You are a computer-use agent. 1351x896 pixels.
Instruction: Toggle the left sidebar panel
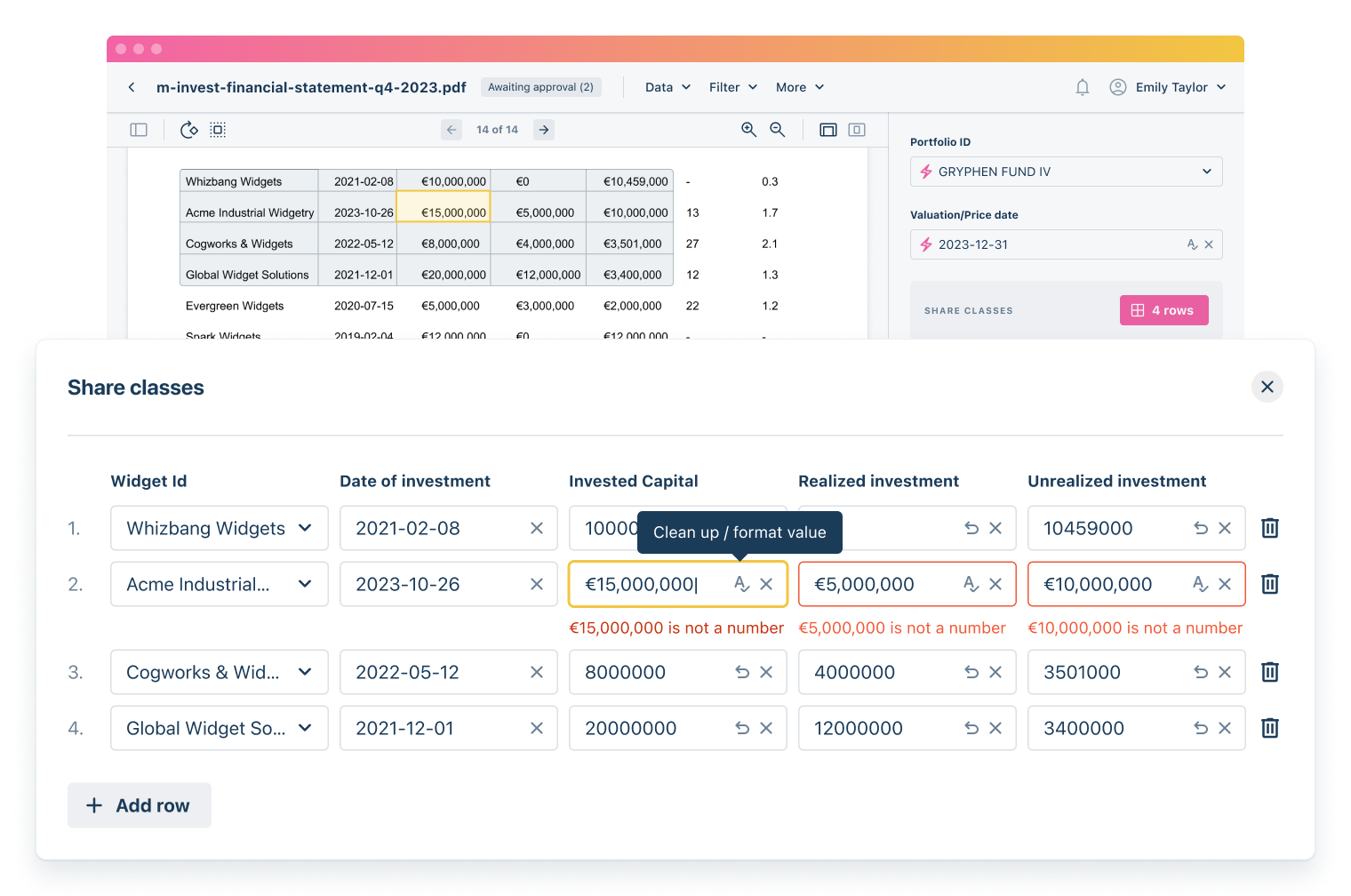pos(139,129)
